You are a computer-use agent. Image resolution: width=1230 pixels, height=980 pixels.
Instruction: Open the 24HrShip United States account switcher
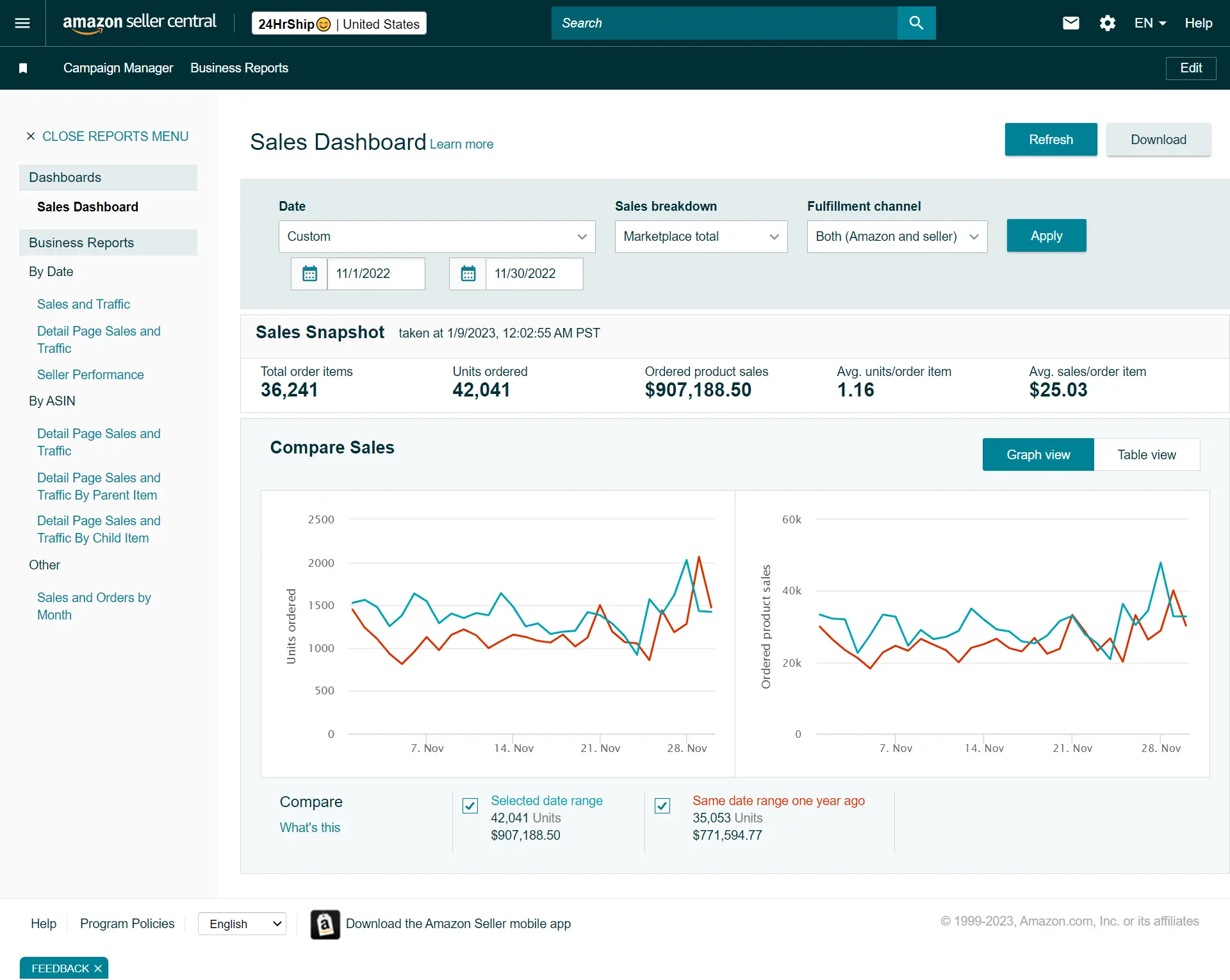[x=339, y=24]
